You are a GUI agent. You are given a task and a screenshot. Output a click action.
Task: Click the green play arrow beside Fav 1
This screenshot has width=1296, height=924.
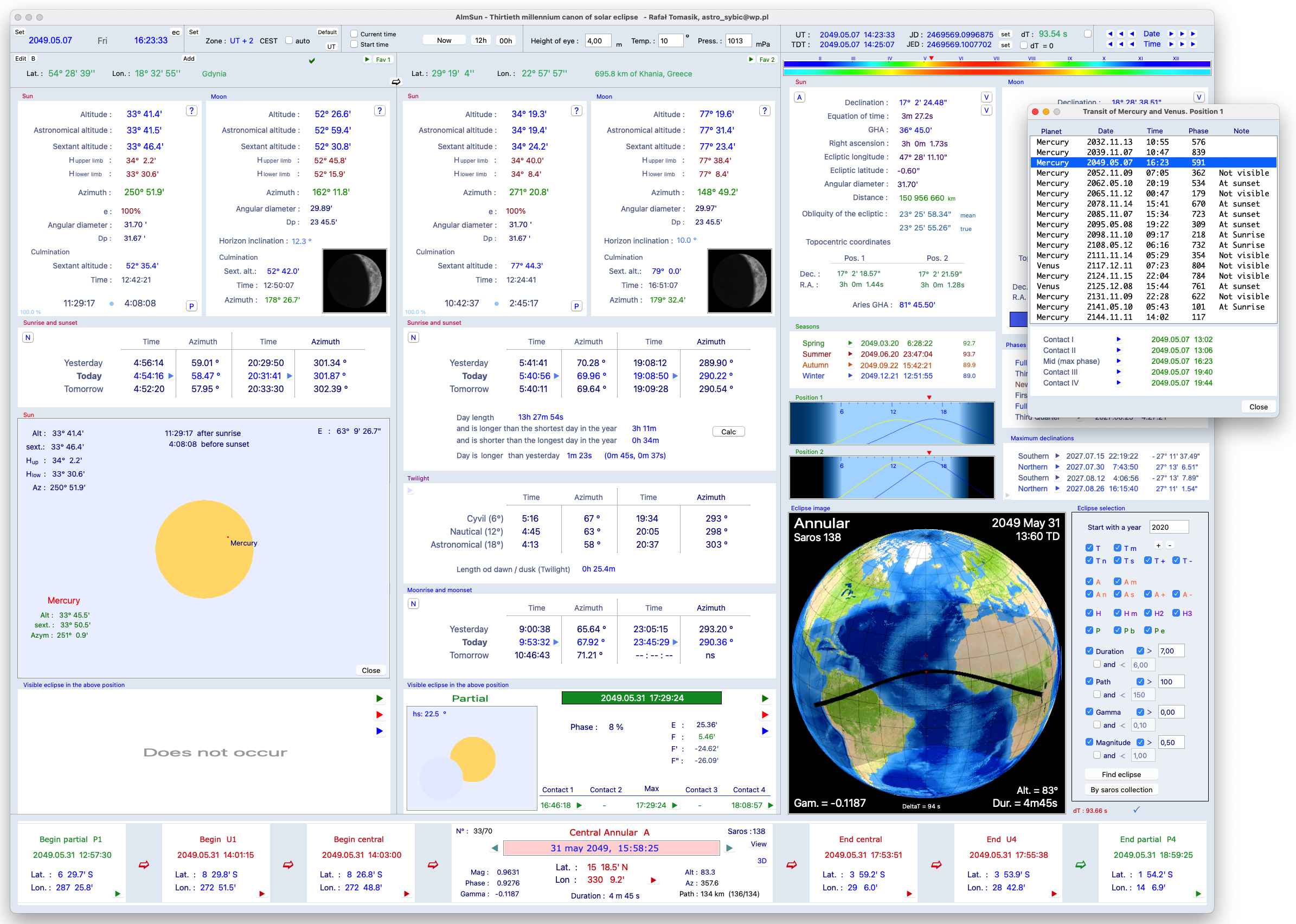[367, 59]
